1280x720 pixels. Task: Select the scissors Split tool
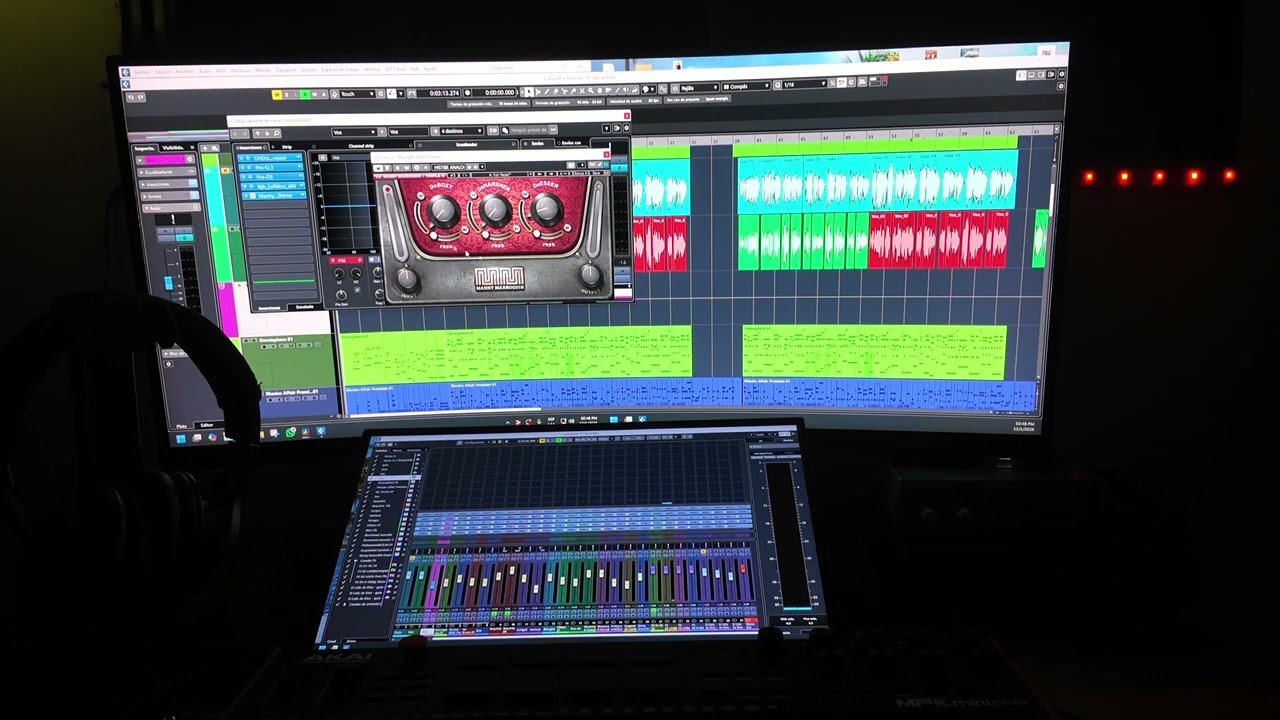[x=565, y=91]
